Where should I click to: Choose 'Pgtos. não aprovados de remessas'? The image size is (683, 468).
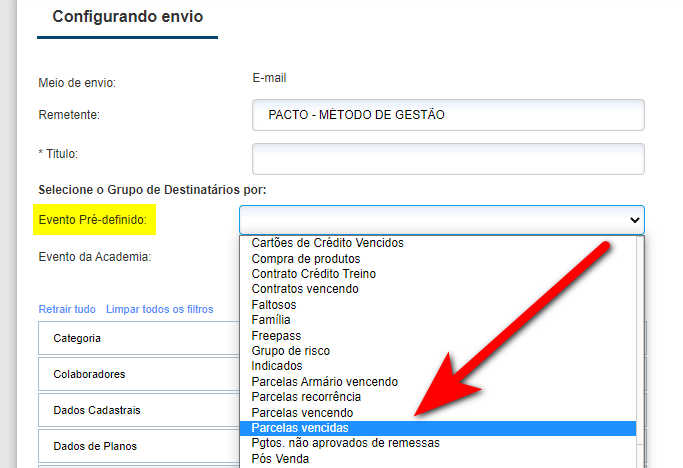(x=345, y=443)
